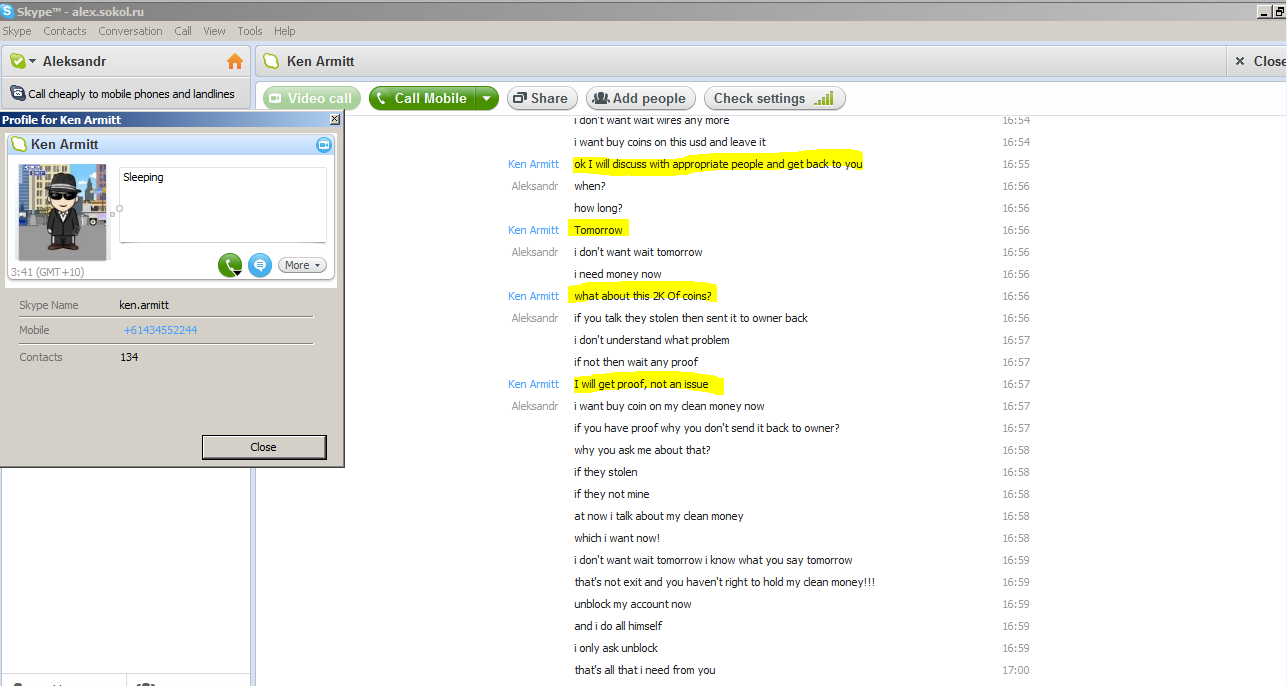Click message 'at now i talk about my clean money'
This screenshot has height=686, width=1287.
click(x=659, y=516)
